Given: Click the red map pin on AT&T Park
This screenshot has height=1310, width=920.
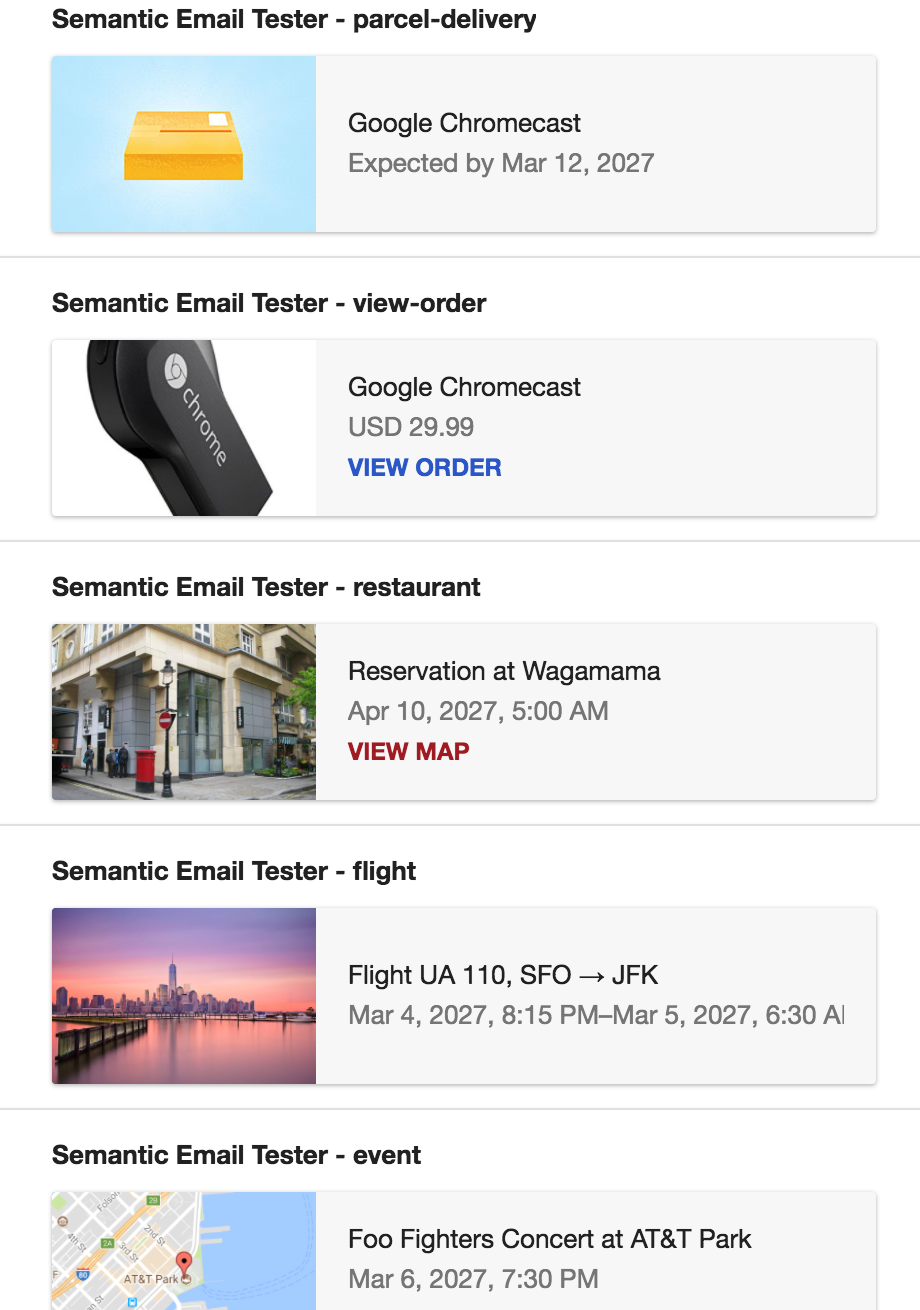Looking at the screenshot, I should tap(183, 1262).
